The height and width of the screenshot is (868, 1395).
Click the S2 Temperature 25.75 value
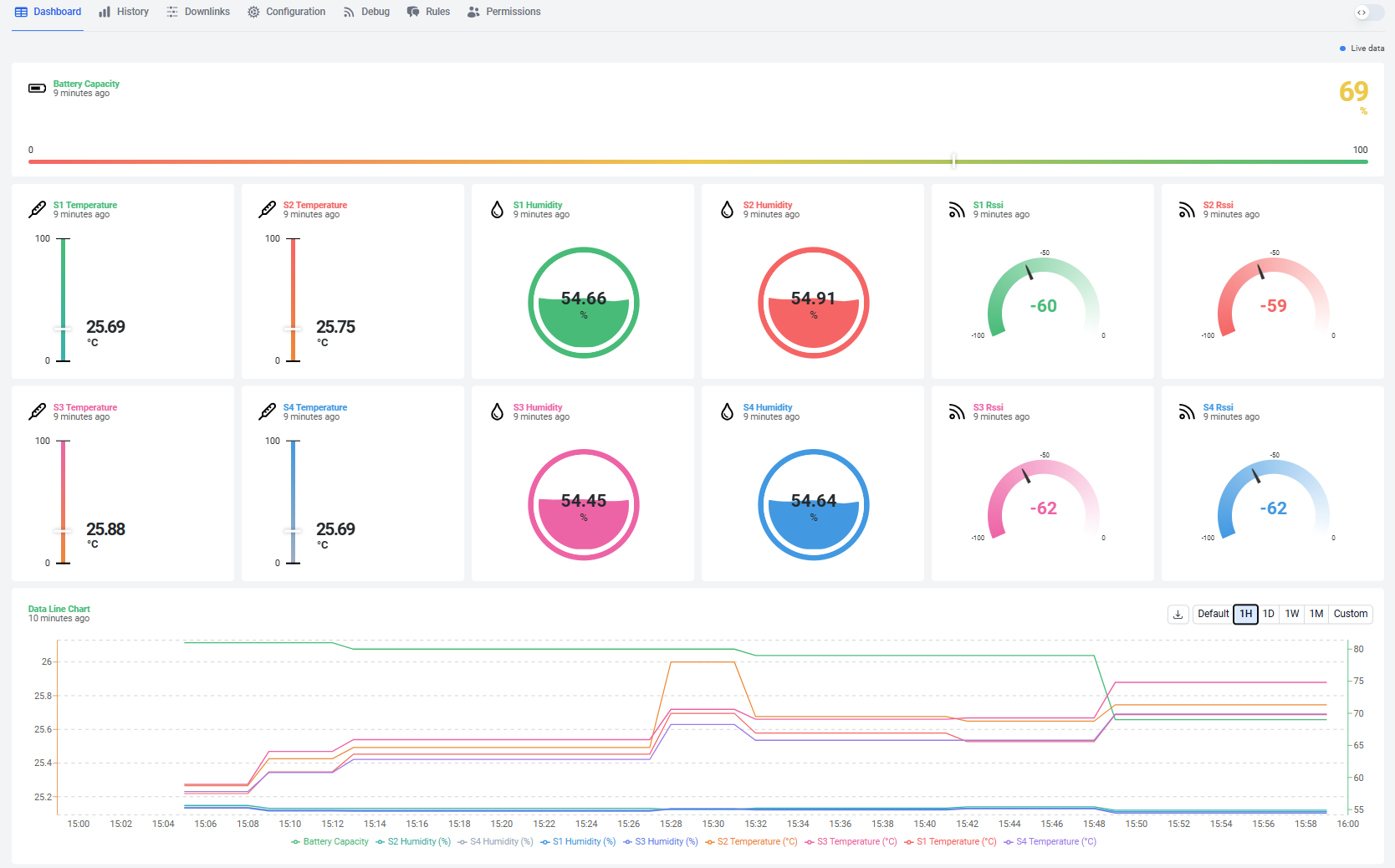[x=335, y=327]
